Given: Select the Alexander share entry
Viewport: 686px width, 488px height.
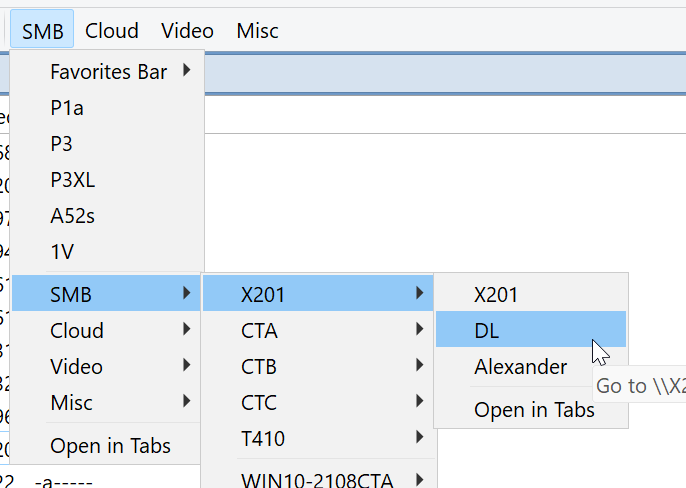Looking at the screenshot, I should point(520,366).
